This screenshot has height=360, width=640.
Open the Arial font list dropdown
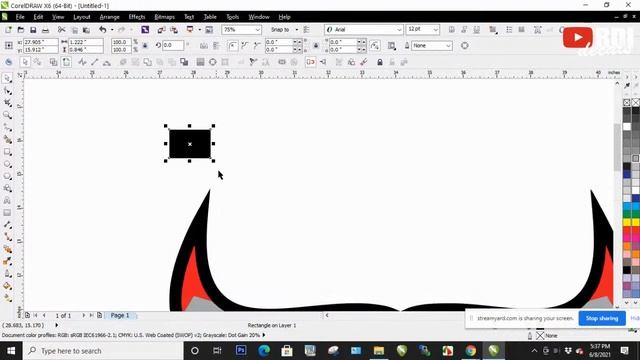pyautogui.click(x=399, y=30)
